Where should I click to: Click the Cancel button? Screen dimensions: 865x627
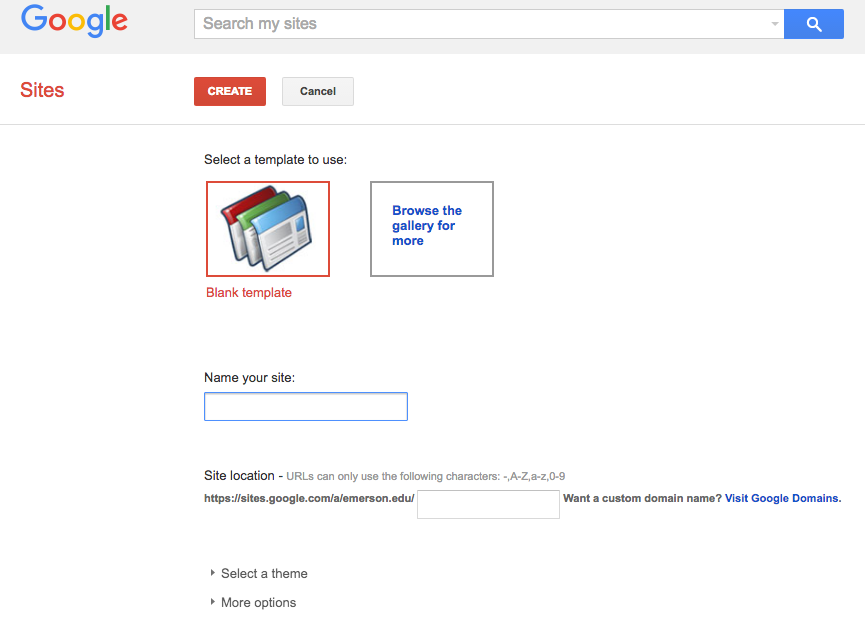pos(318,91)
